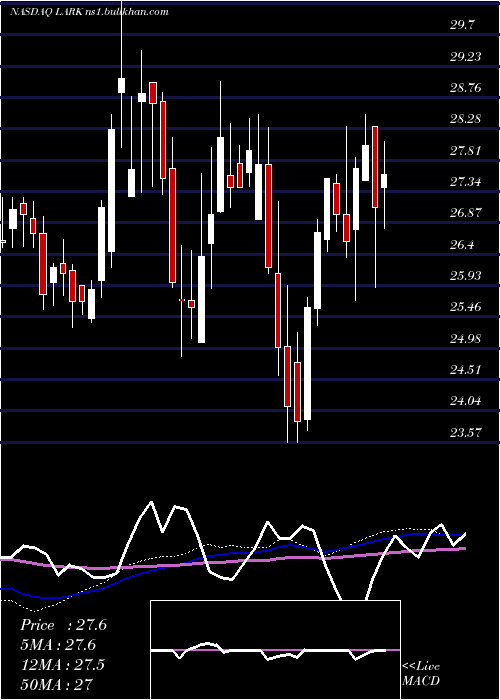This screenshot has height=700, width=500.
Task: Click the 23.57 price axis label
Action: pyautogui.click(x=465, y=432)
